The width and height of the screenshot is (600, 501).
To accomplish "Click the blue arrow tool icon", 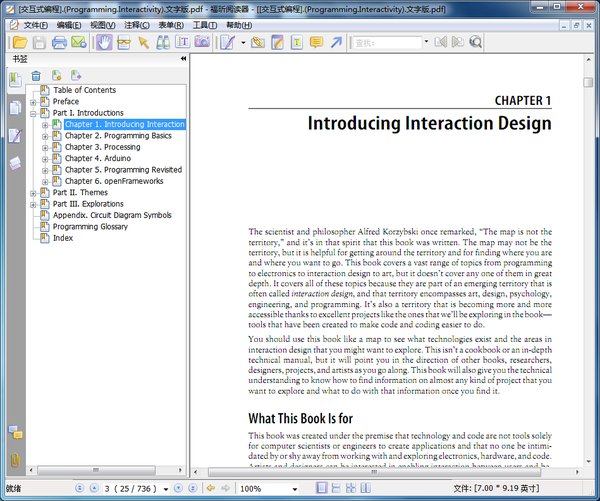I will click(x=336, y=42).
